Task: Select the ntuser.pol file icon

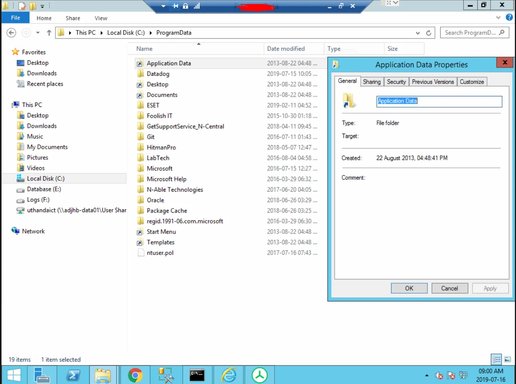Action: tap(140, 253)
